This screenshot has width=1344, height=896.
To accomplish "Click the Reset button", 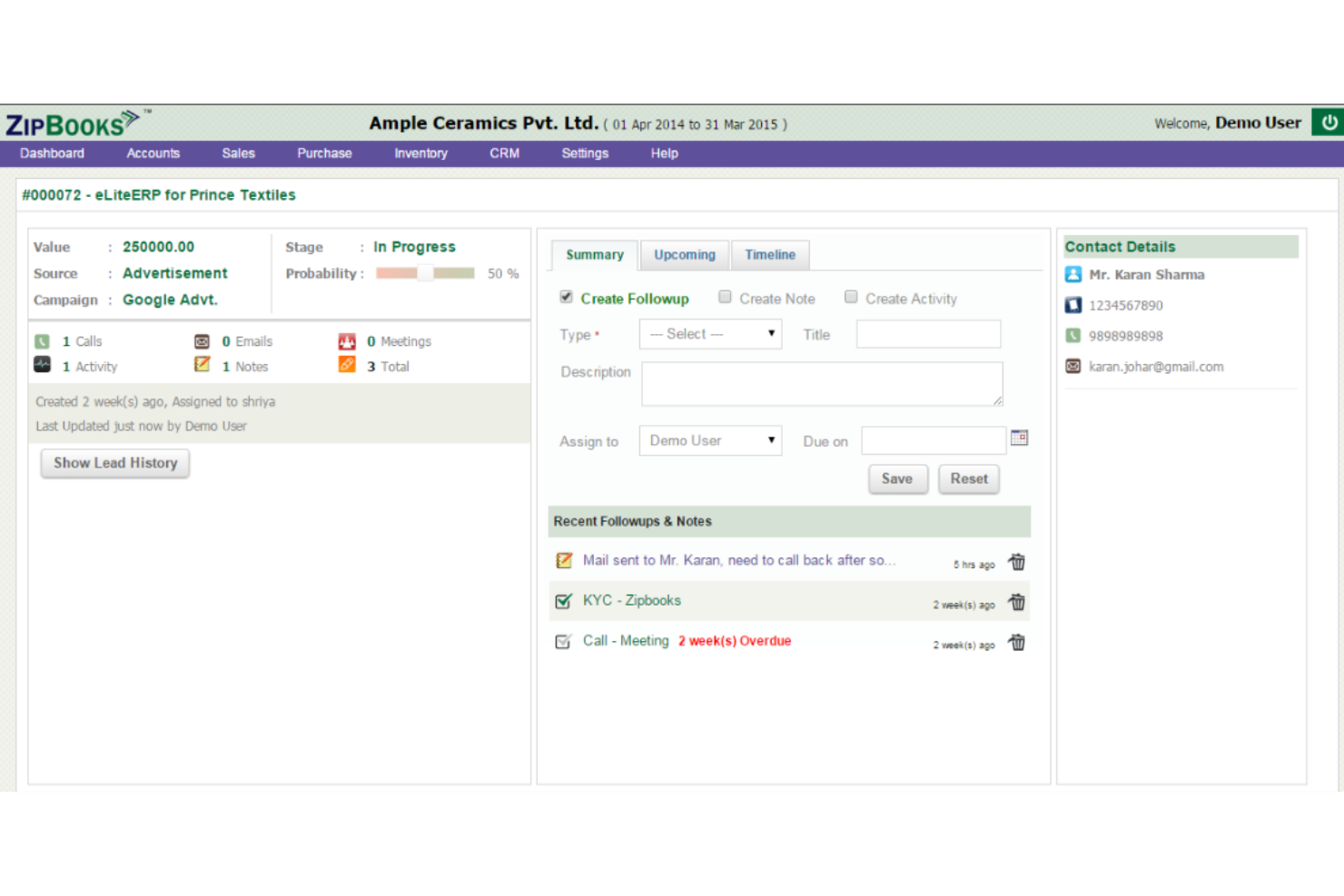I will pyautogui.click(x=969, y=479).
